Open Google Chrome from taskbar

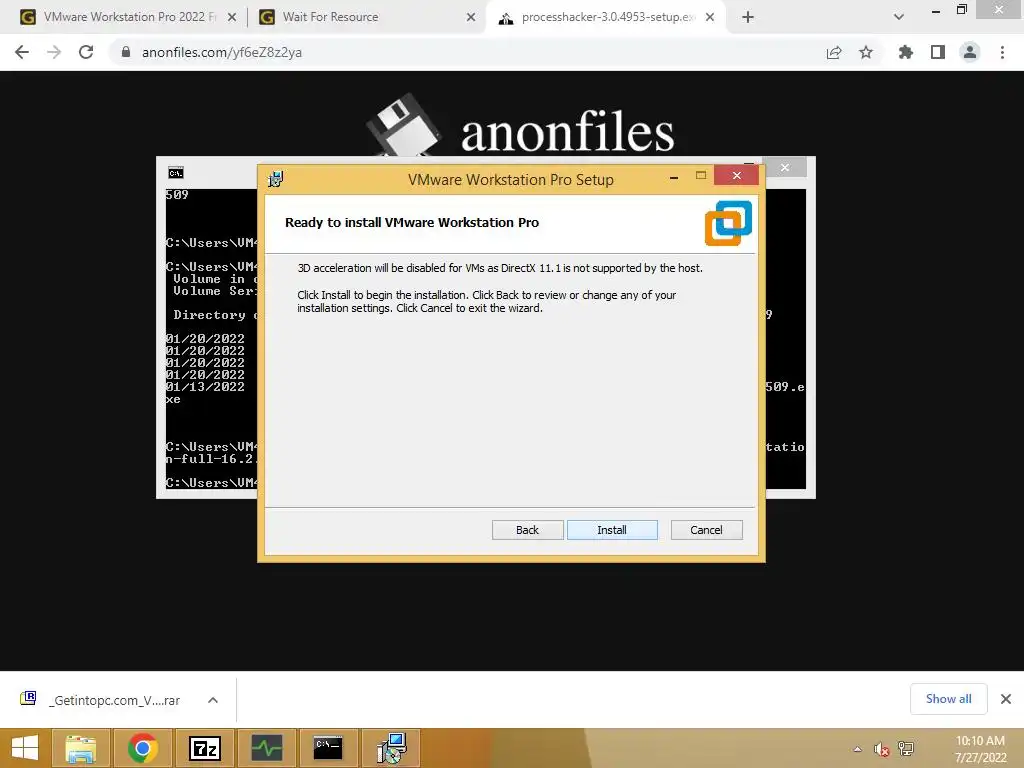point(142,748)
